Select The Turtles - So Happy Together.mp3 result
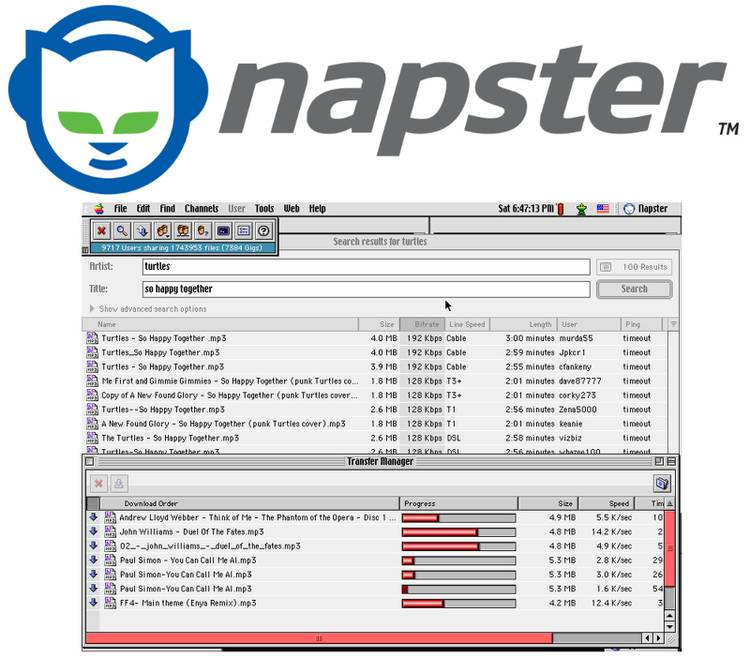The image size is (750, 656). point(170,438)
